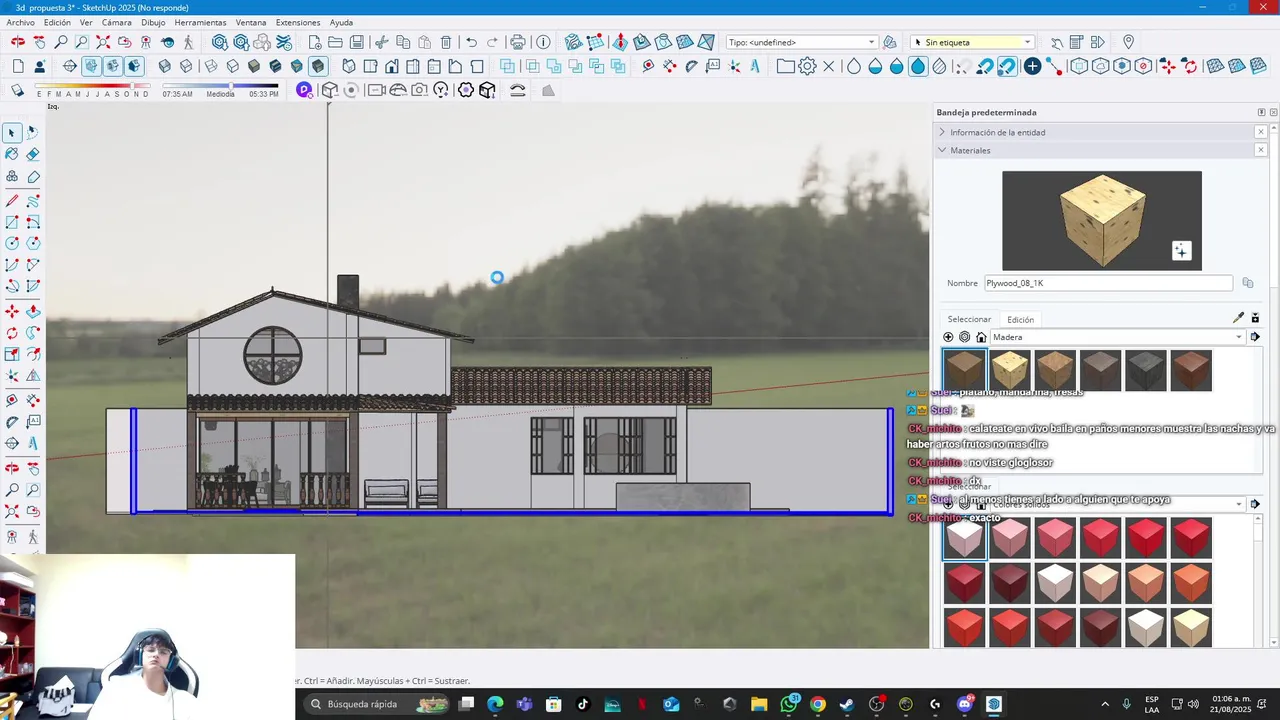Toggle X-Ray face style
1280x720 pixels.
(x=165, y=66)
